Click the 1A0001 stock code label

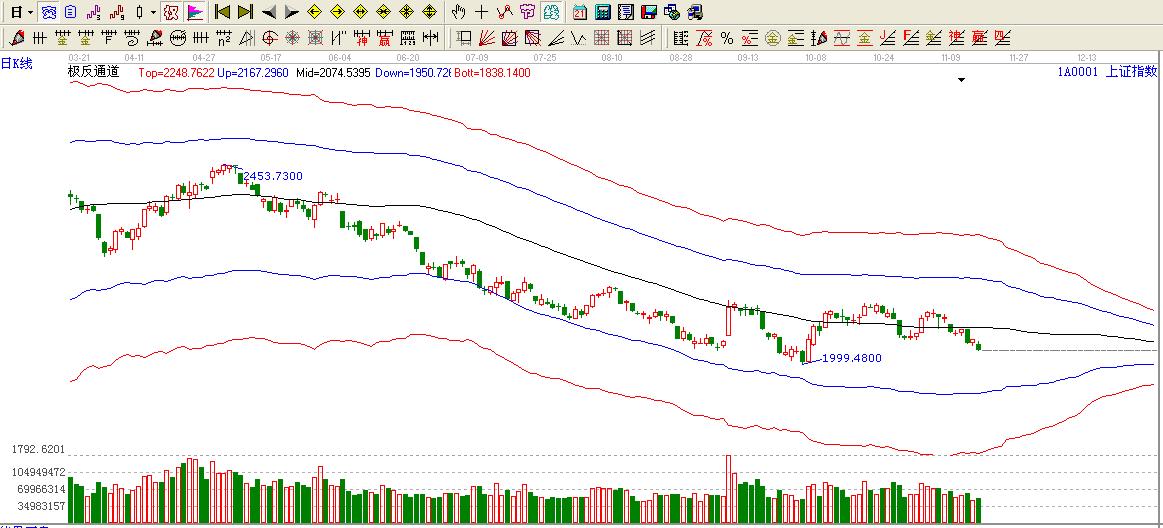[1077, 72]
